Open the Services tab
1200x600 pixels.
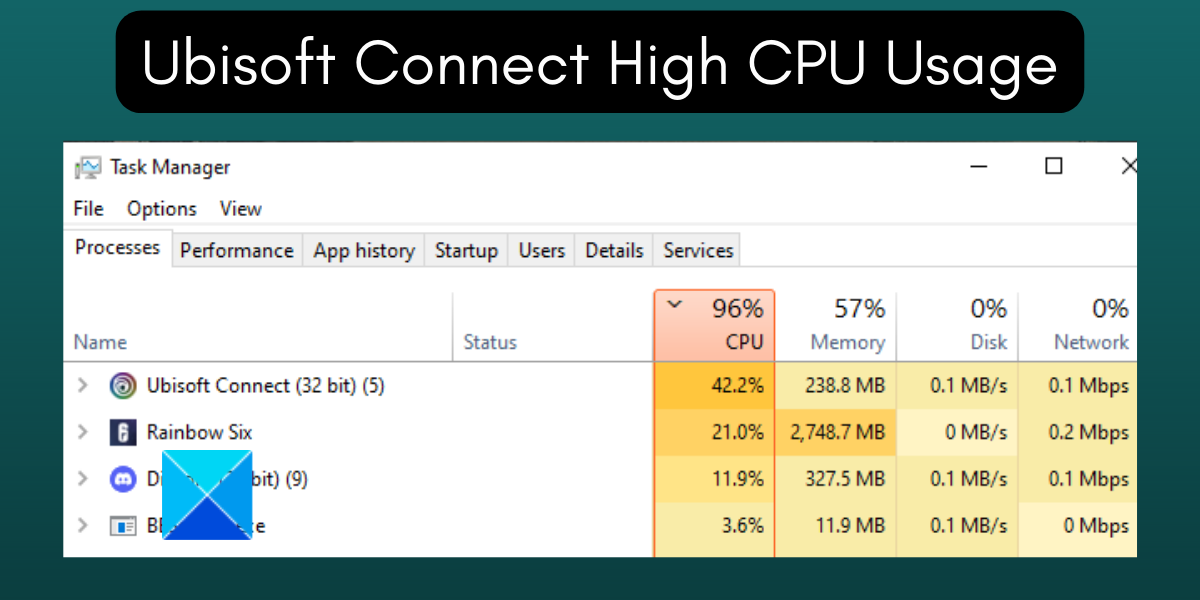coord(698,251)
